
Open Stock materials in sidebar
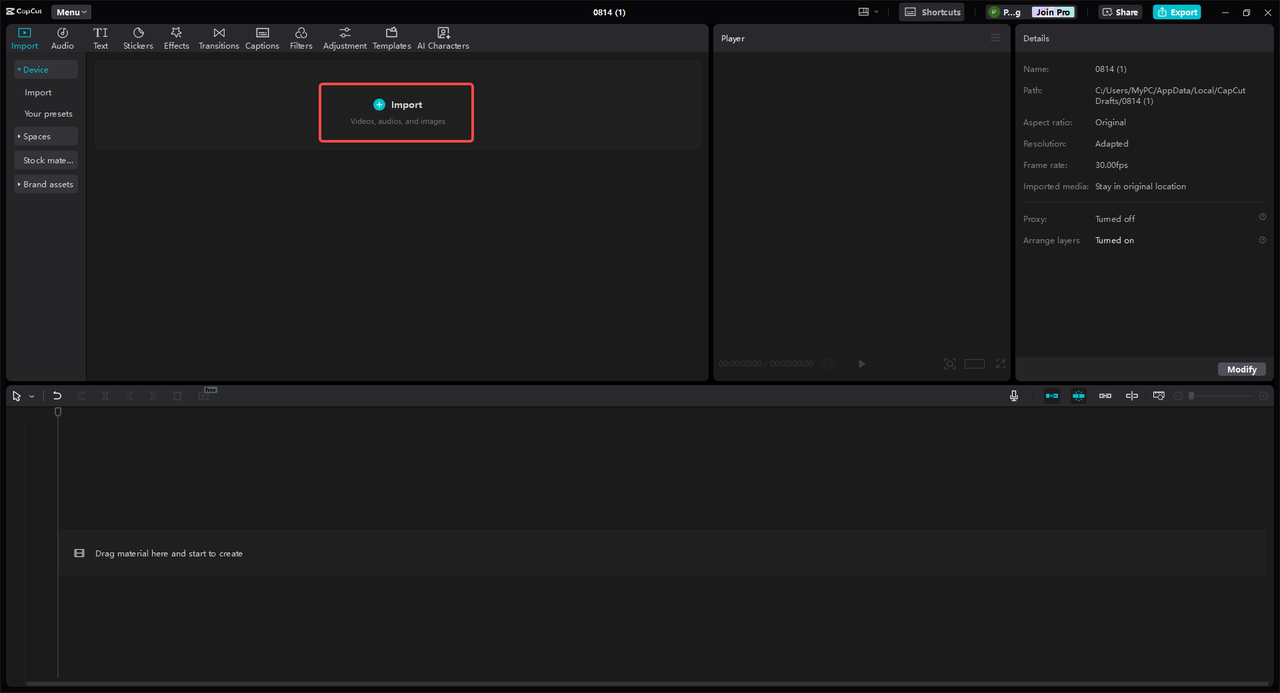coord(46,160)
